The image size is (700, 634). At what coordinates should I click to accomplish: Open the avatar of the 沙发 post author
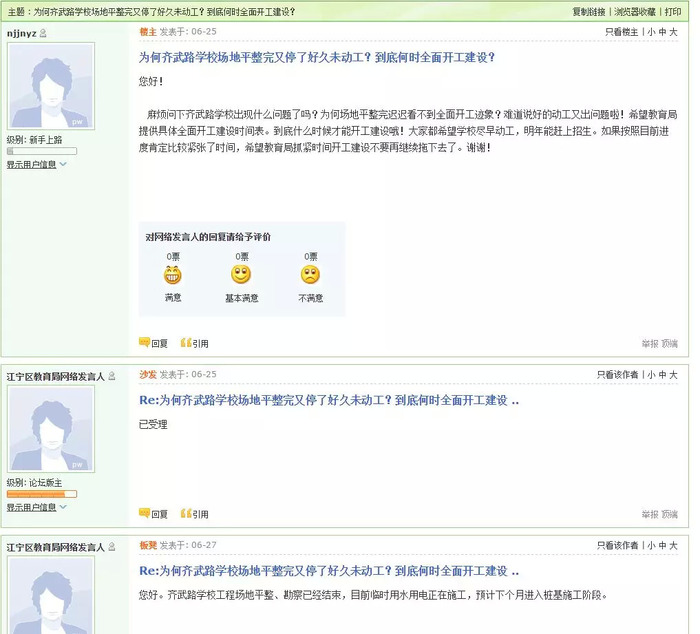pyautogui.click(x=51, y=429)
